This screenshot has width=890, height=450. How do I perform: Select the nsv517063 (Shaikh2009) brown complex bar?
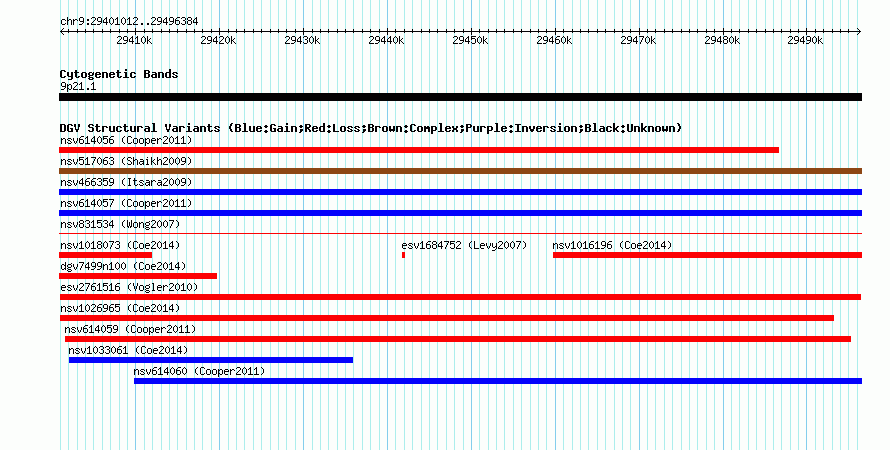pyautogui.click(x=460, y=171)
